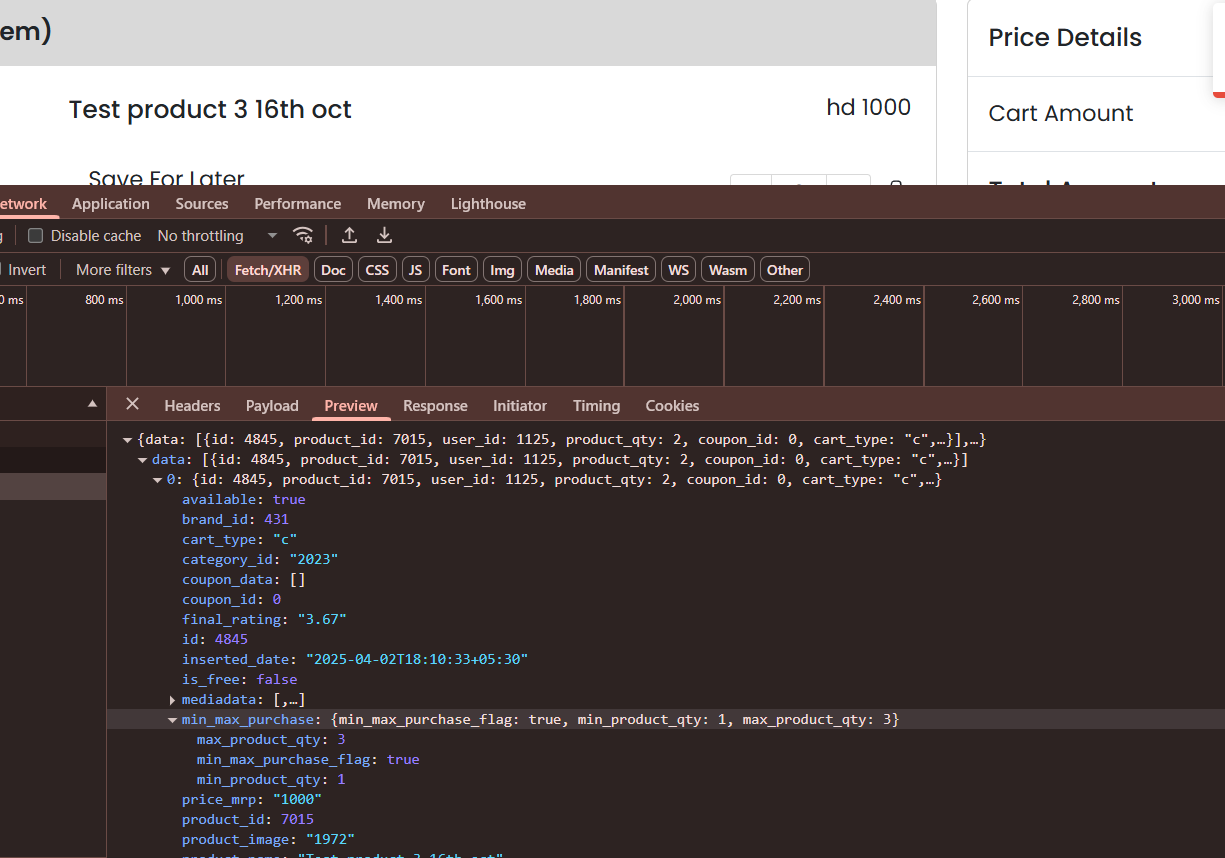
Task: Switch to the Sources tab
Action: pos(202,204)
